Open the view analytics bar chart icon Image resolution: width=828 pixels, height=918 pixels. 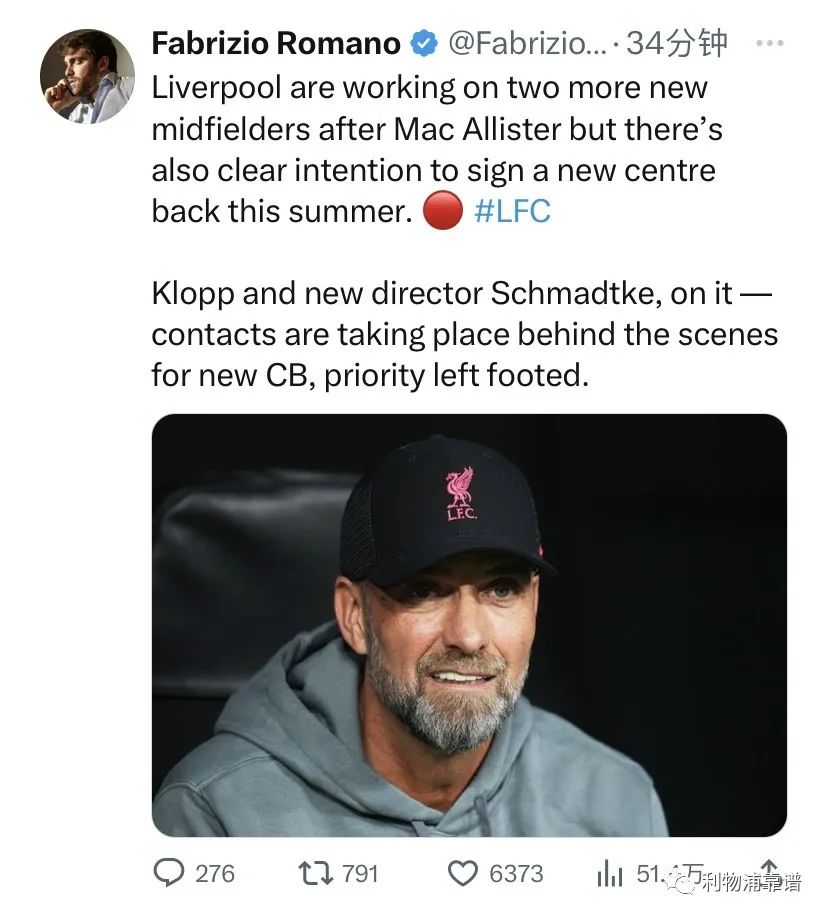point(609,874)
